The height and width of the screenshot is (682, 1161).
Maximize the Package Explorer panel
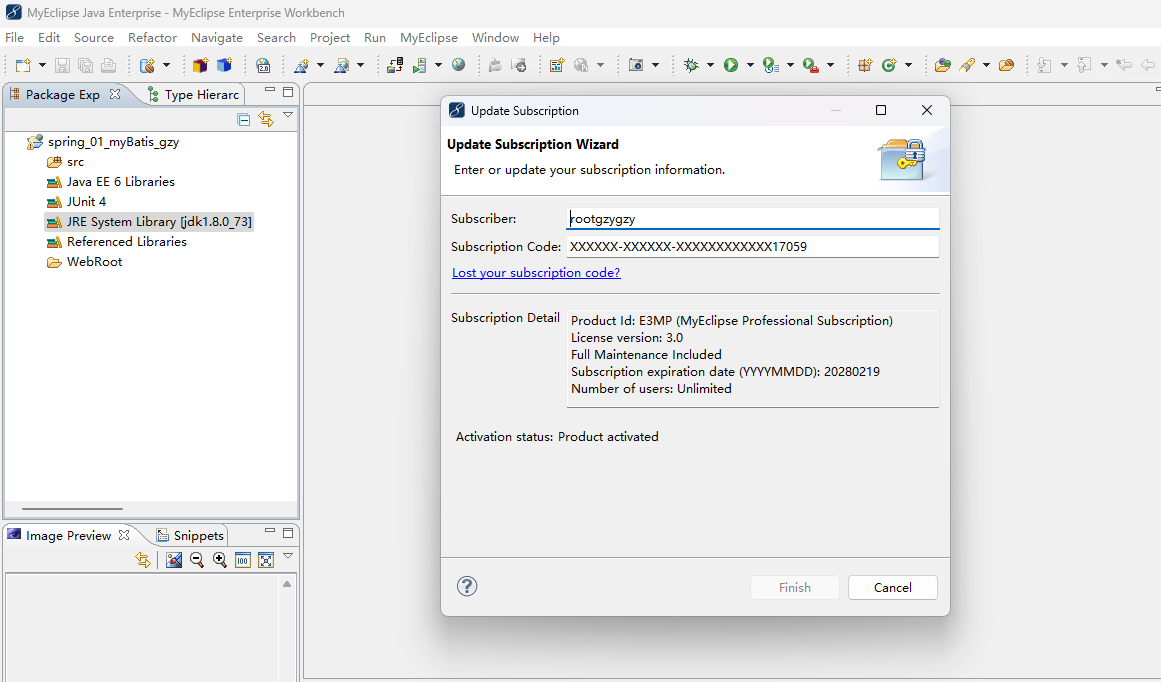pos(288,92)
